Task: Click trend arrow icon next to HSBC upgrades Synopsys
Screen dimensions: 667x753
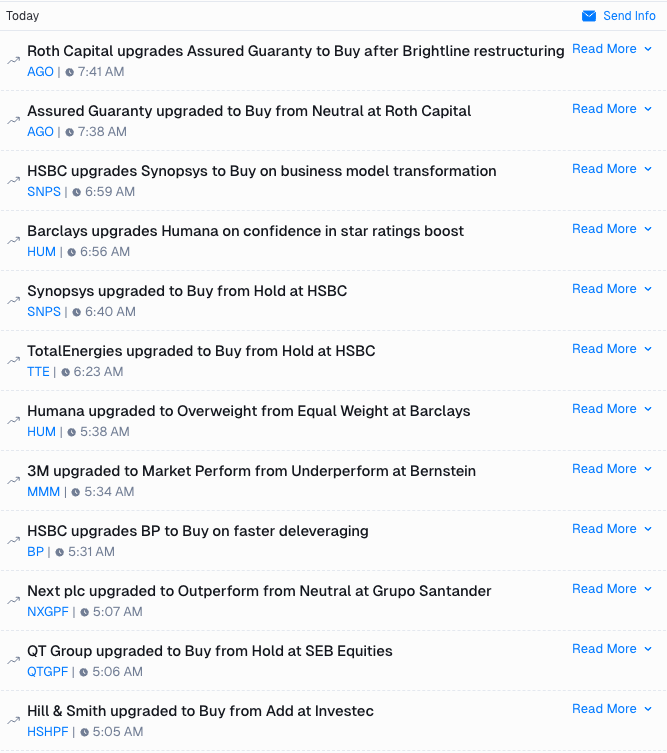Action: click(x=13, y=181)
